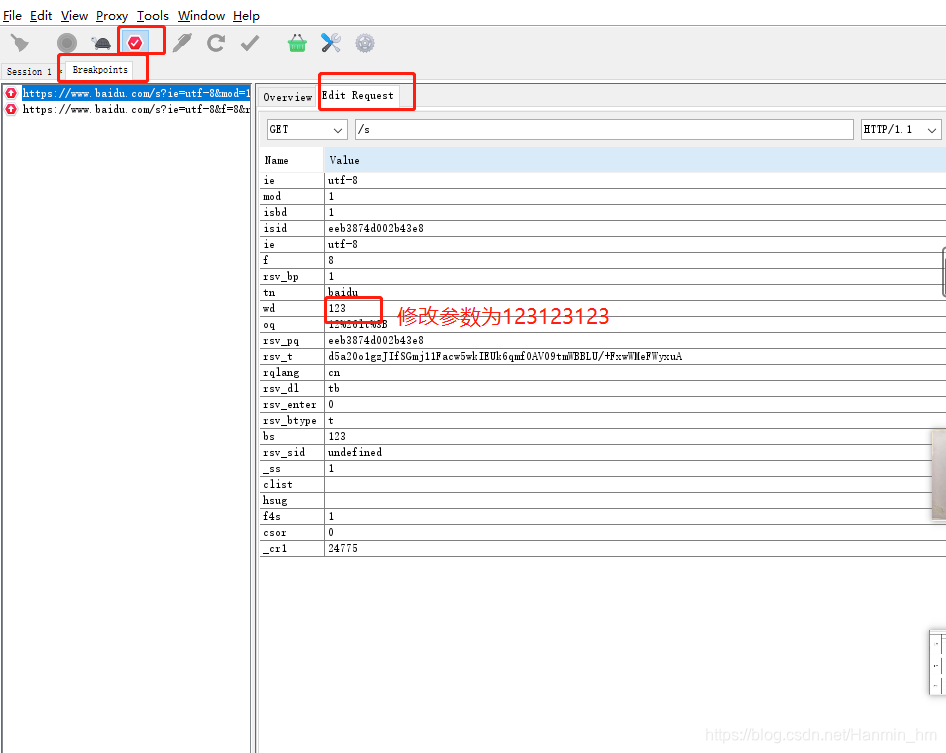Image resolution: width=946 pixels, height=753 pixels.
Task: Switch to the Session 1 tab
Action: pyautogui.click(x=29, y=71)
